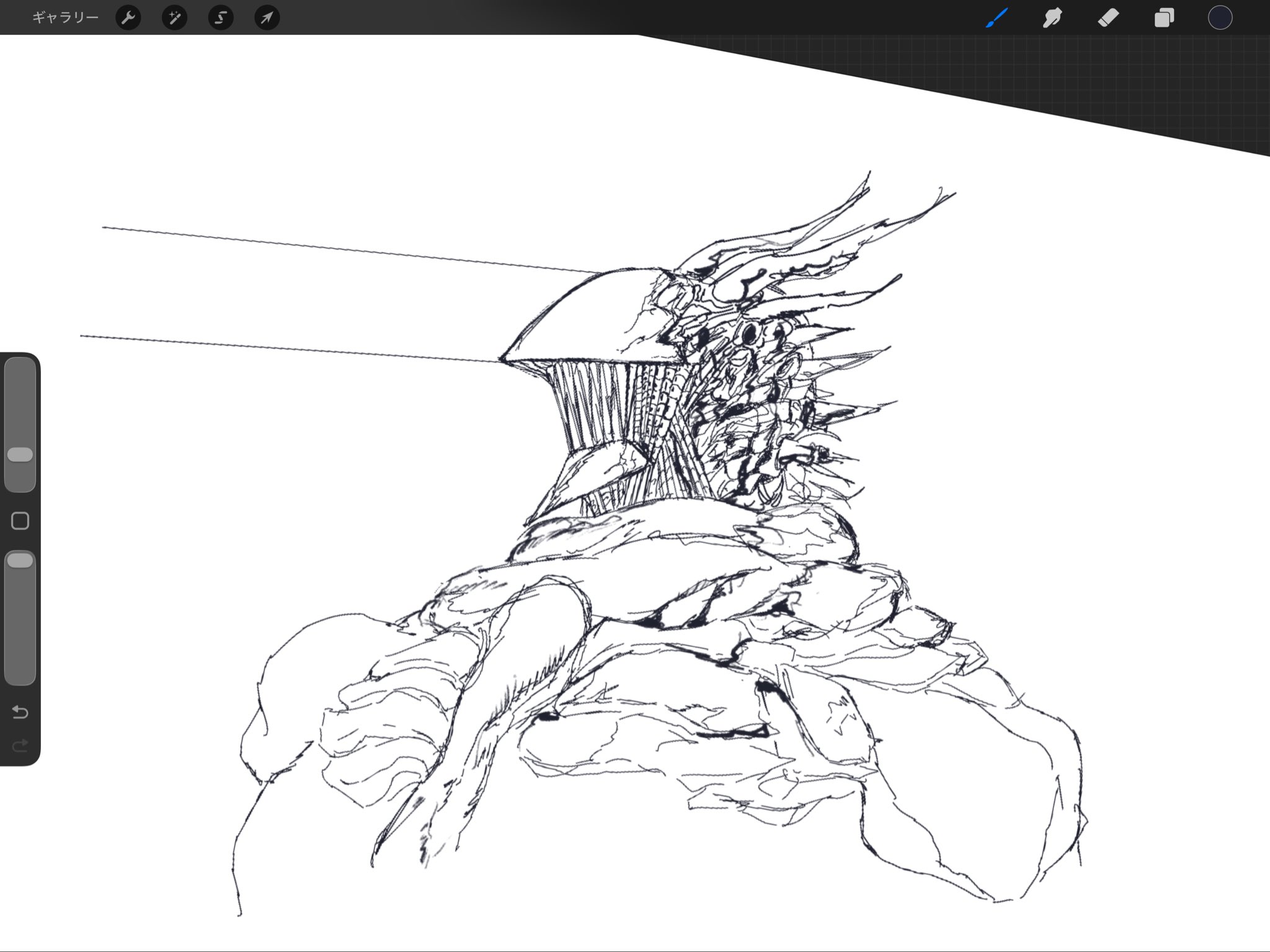This screenshot has width=1270, height=952.
Task: Select the Eraser tool
Action: pos(1108,18)
